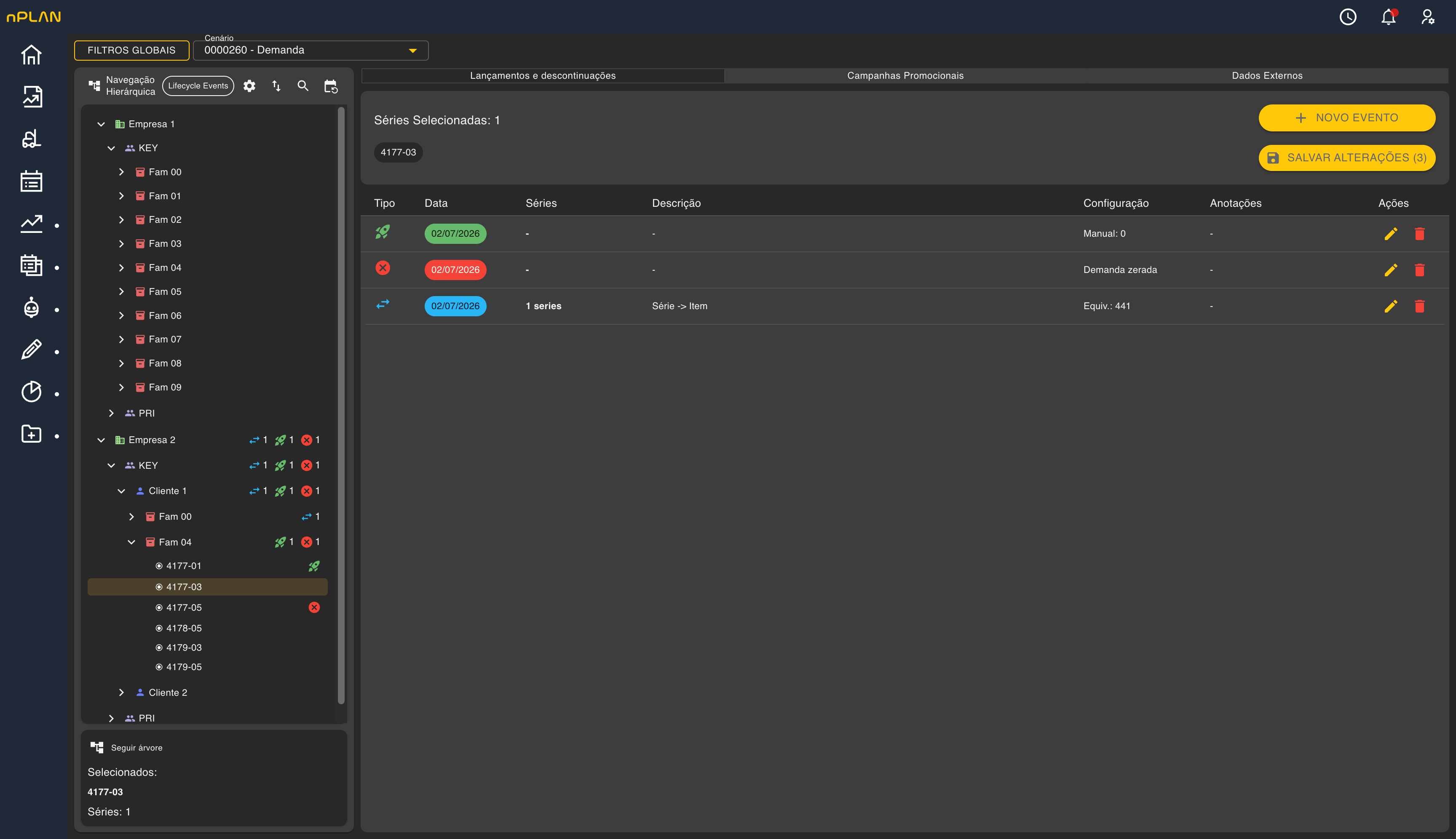
Task: Toggle Seguir árvore option
Action: click(x=126, y=747)
